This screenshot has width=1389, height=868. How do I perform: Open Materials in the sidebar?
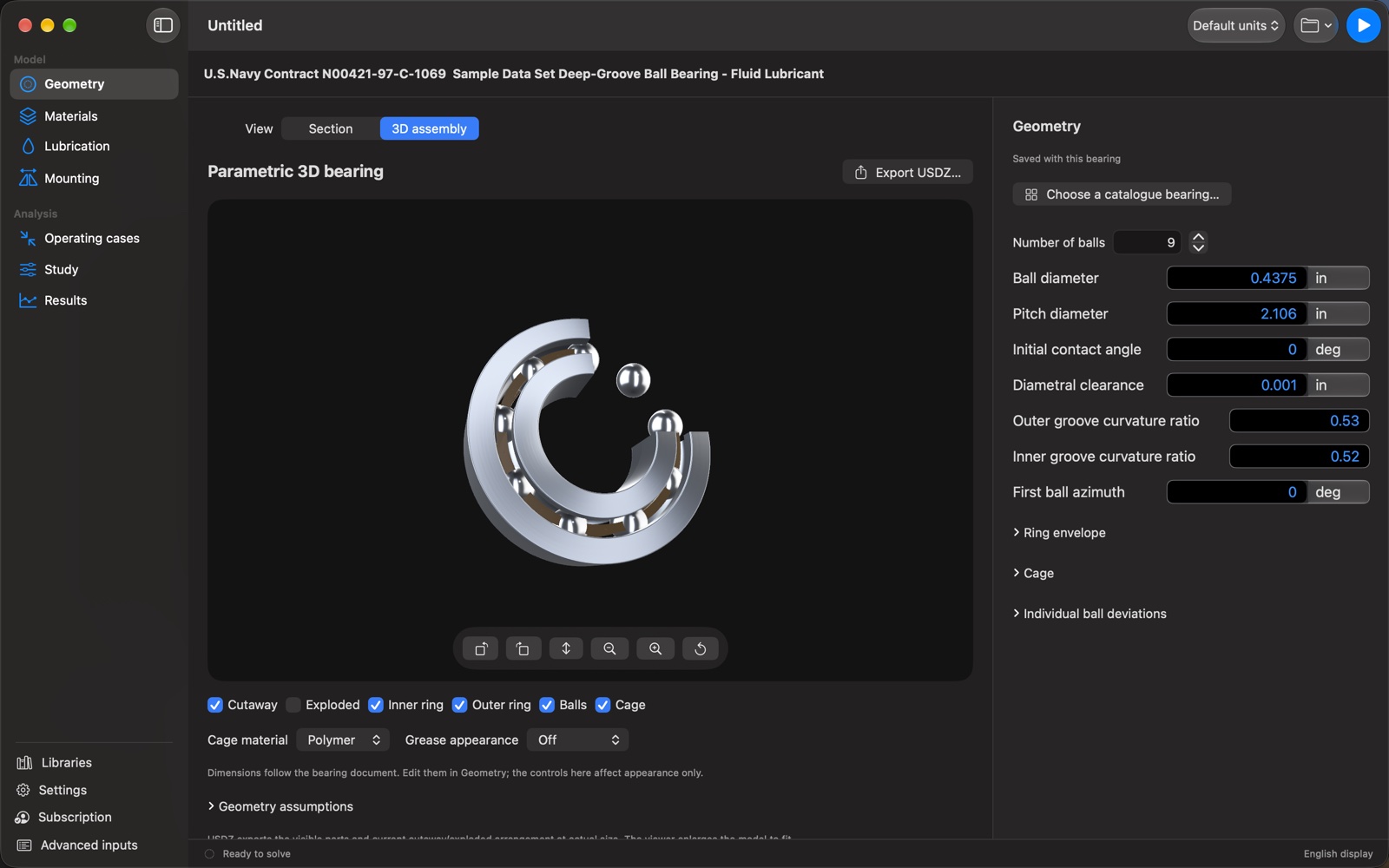pyautogui.click(x=94, y=115)
